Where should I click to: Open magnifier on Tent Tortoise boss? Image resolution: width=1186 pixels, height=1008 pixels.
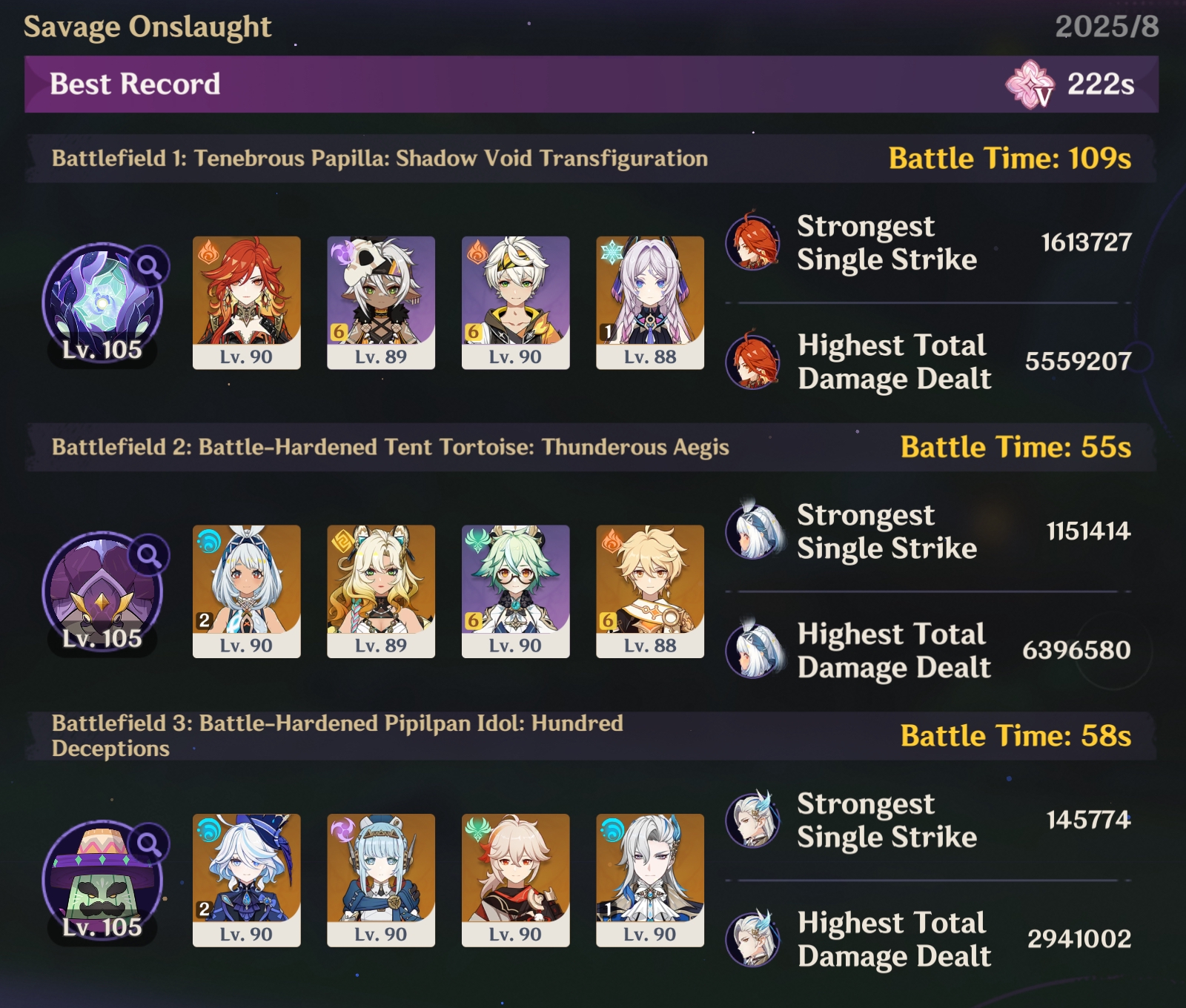click(x=150, y=555)
